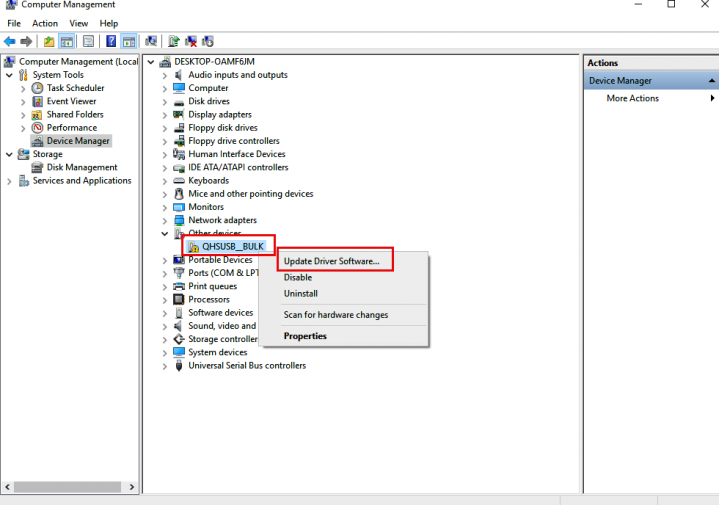
Task: Expand the Display adapters category
Action: coord(165,114)
